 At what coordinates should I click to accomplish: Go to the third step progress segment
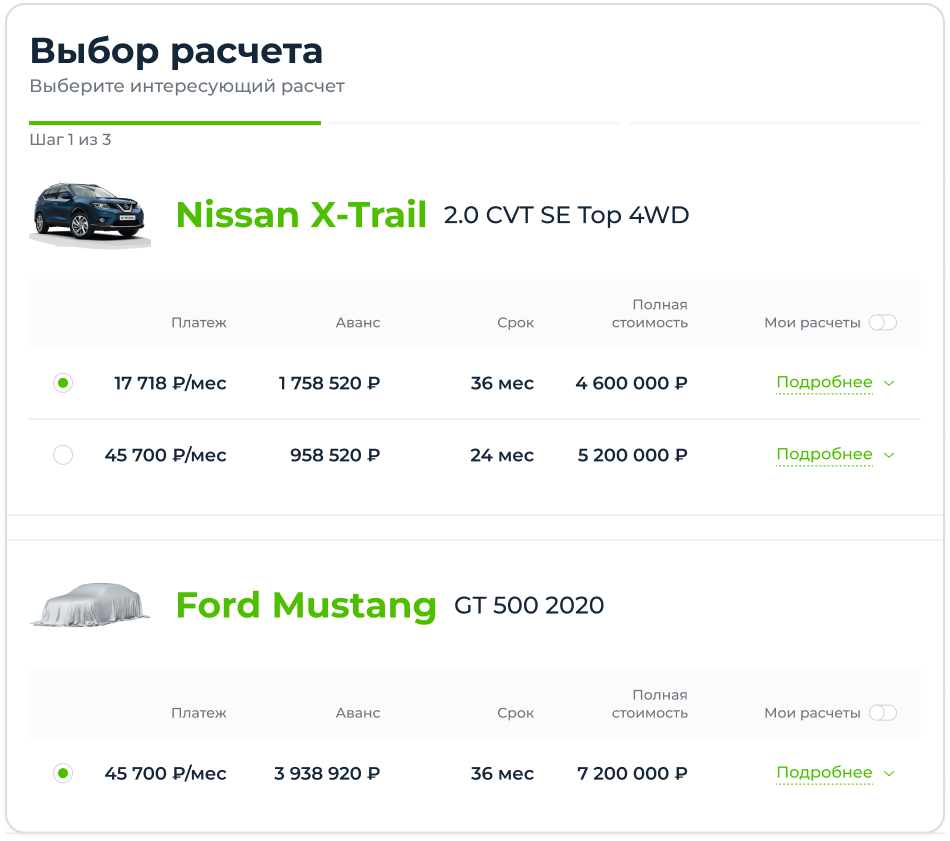774,123
